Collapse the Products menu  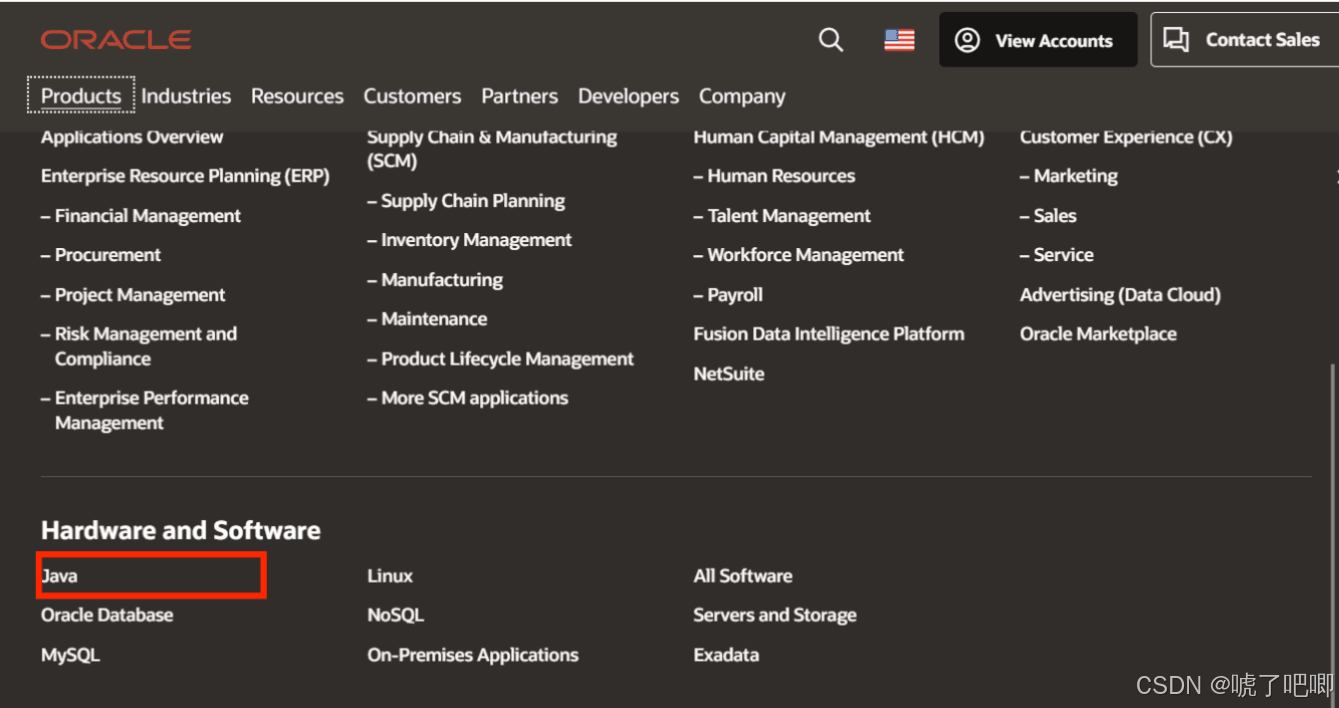(x=81, y=96)
